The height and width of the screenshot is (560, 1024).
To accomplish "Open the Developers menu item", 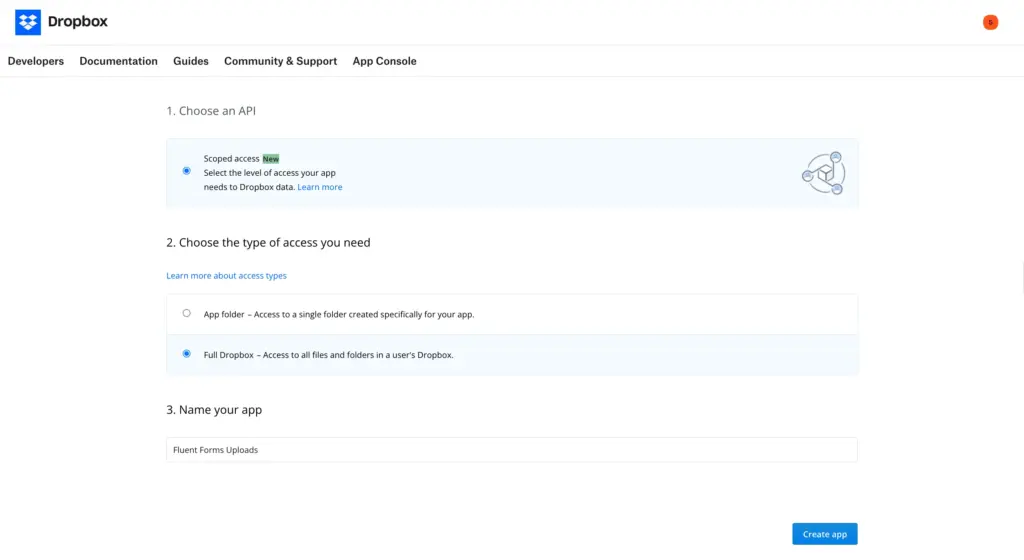I will [x=36, y=61].
